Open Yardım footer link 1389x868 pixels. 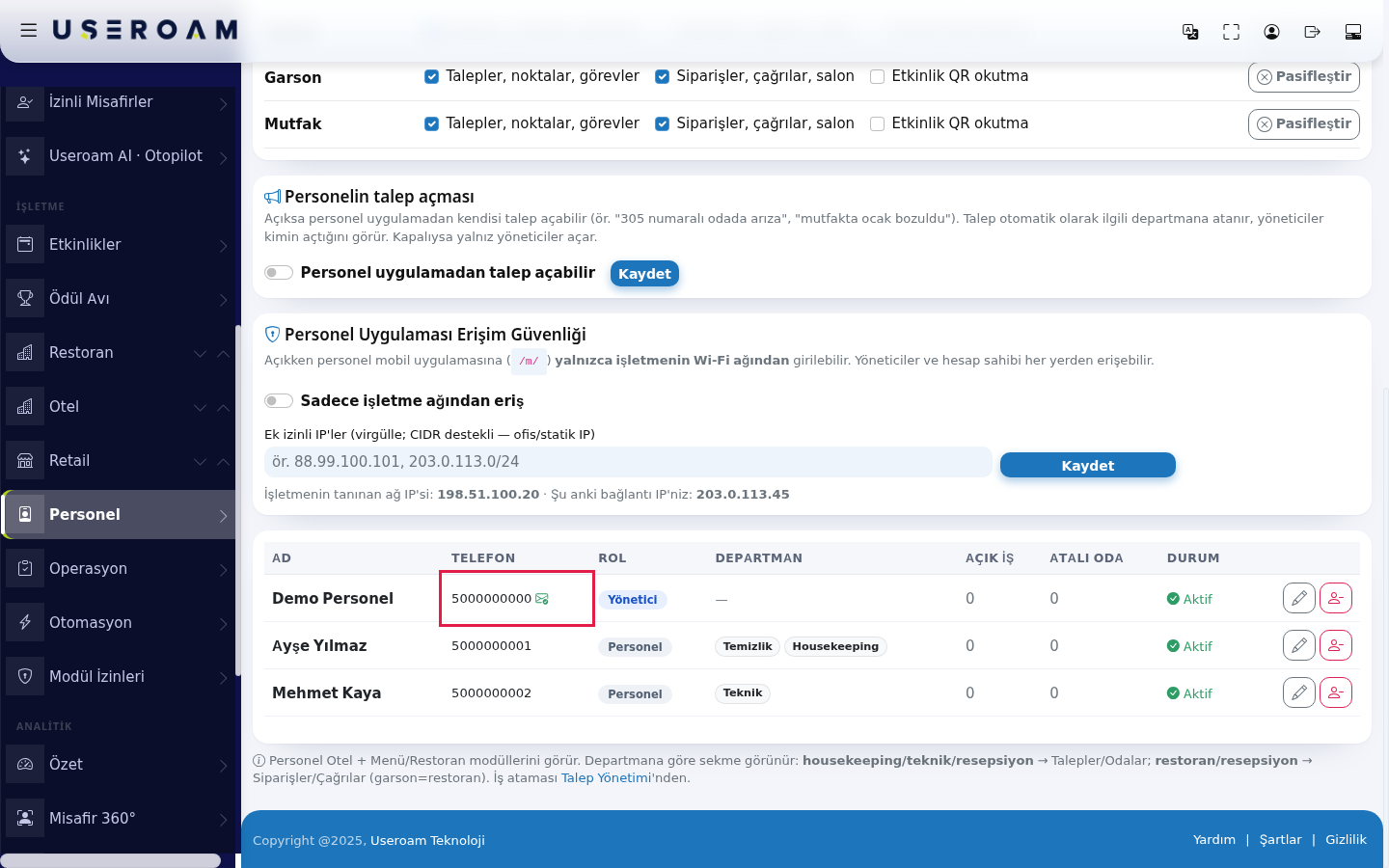point(1214,840)
